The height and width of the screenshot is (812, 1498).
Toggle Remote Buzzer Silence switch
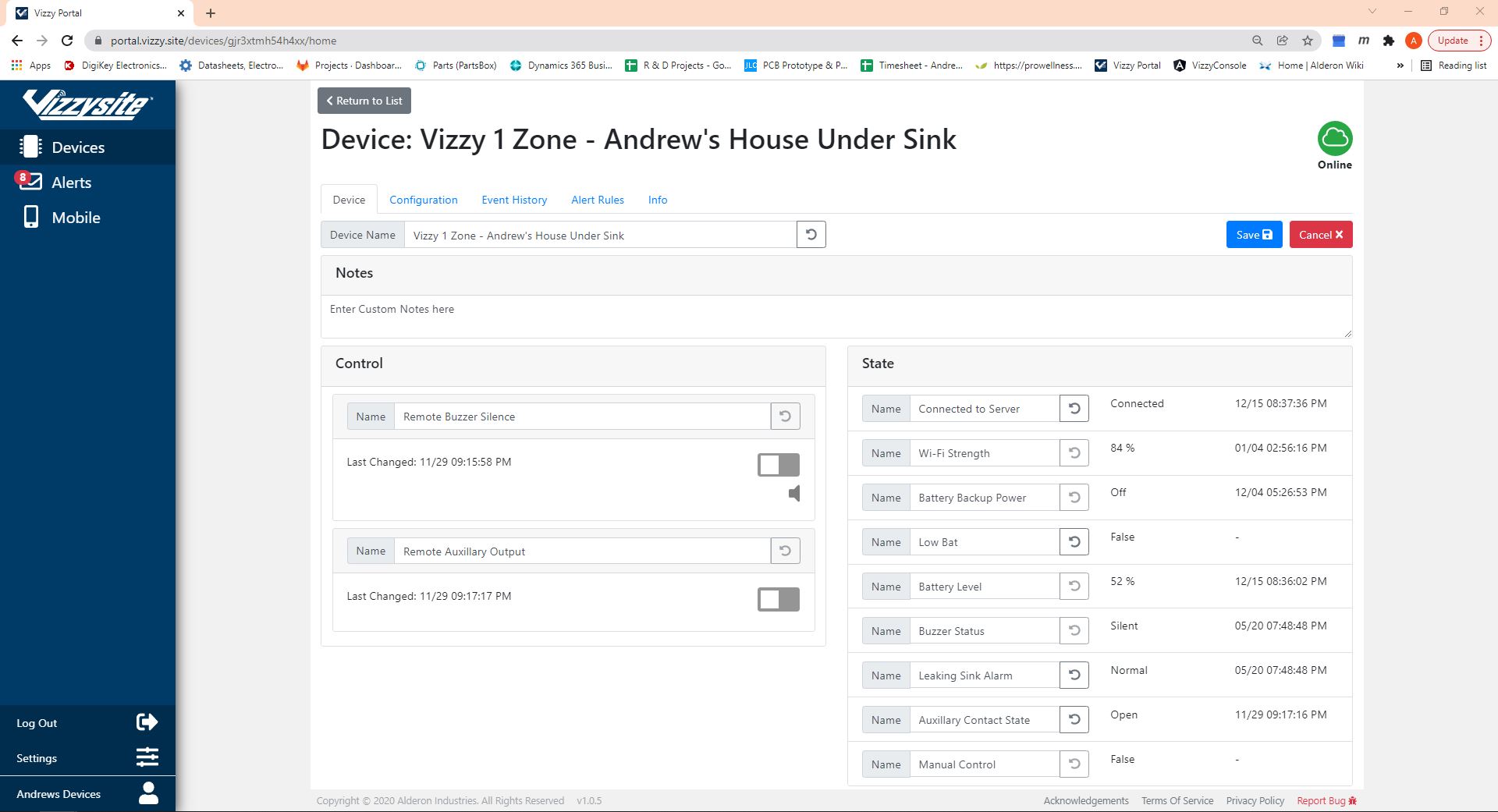[x=779, y=465]
